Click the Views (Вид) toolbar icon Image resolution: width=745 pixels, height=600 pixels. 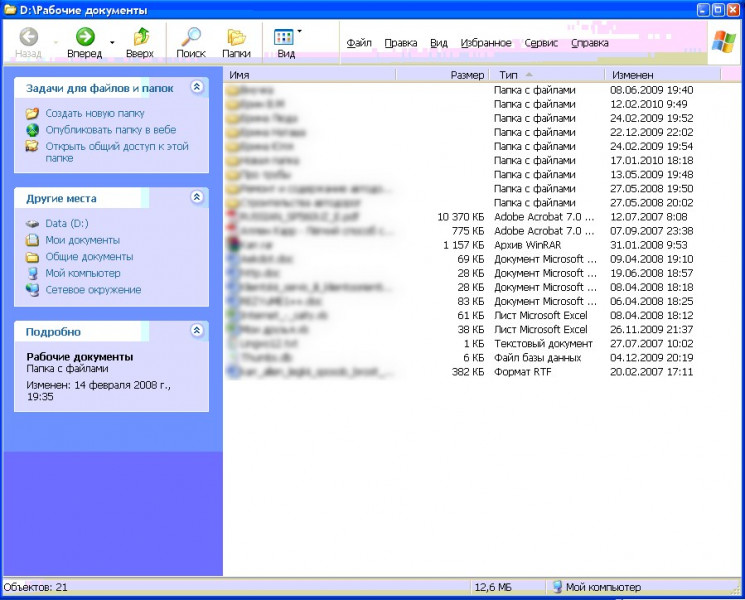[285, 37]
